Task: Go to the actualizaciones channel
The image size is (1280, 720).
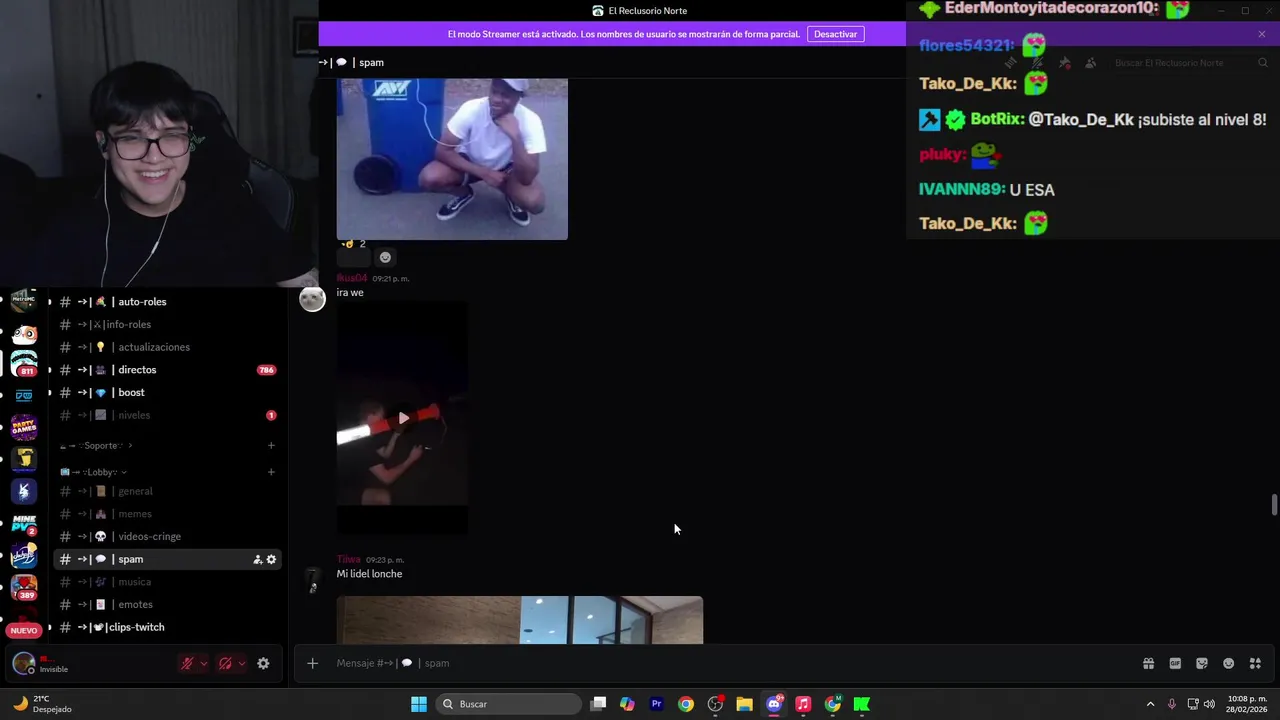Action: [167, 347]
